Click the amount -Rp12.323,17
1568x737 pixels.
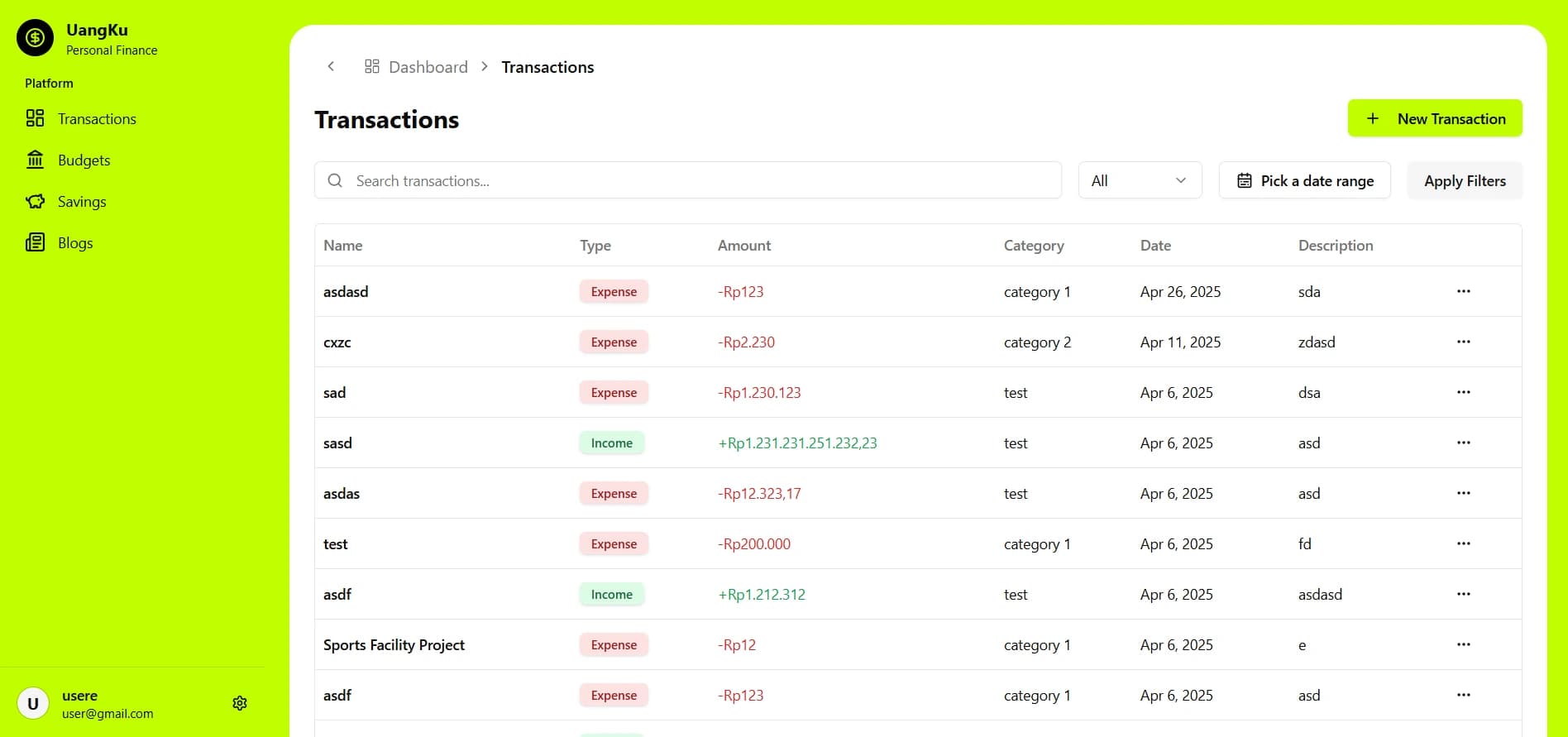pos(759,494)
